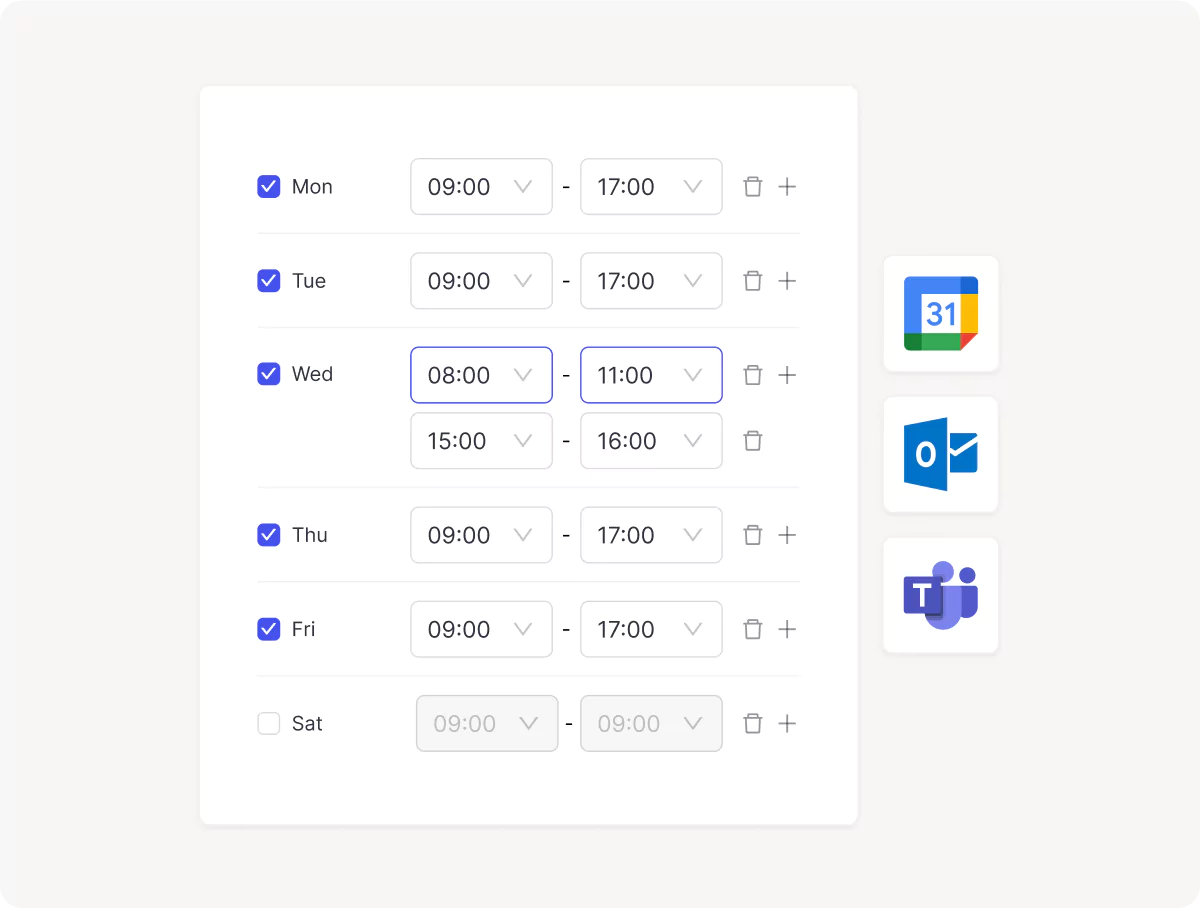
Task: Enable the Sat availability checkbox
Action: (269, 723)
